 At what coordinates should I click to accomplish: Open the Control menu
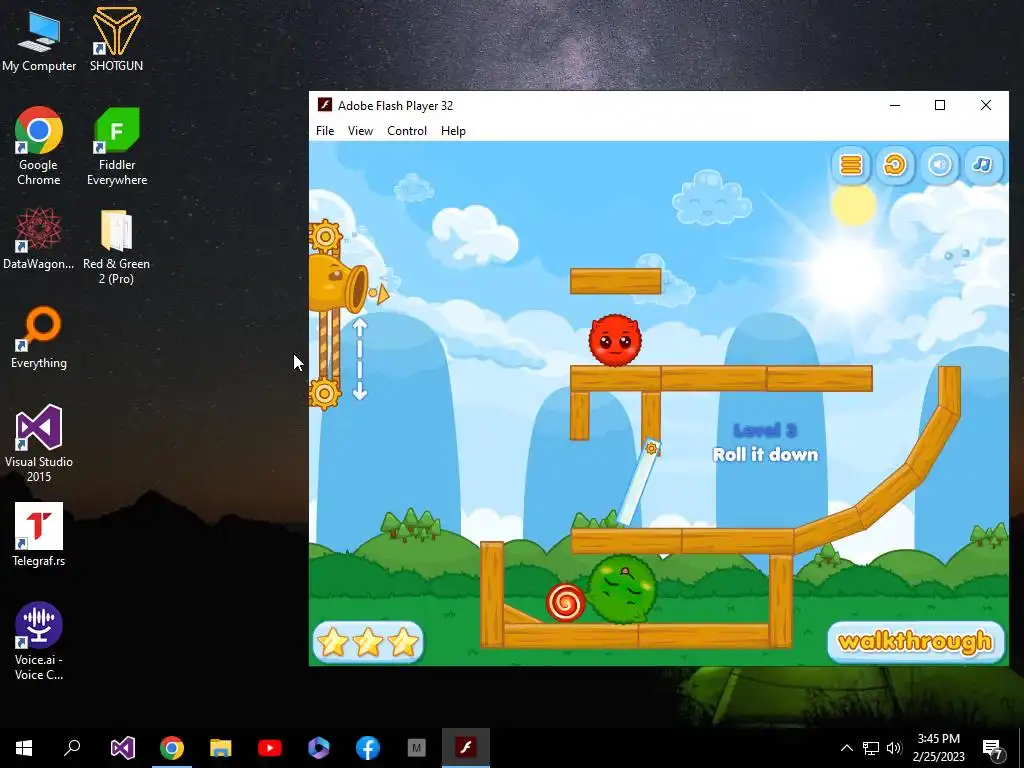tap(407, 131)
